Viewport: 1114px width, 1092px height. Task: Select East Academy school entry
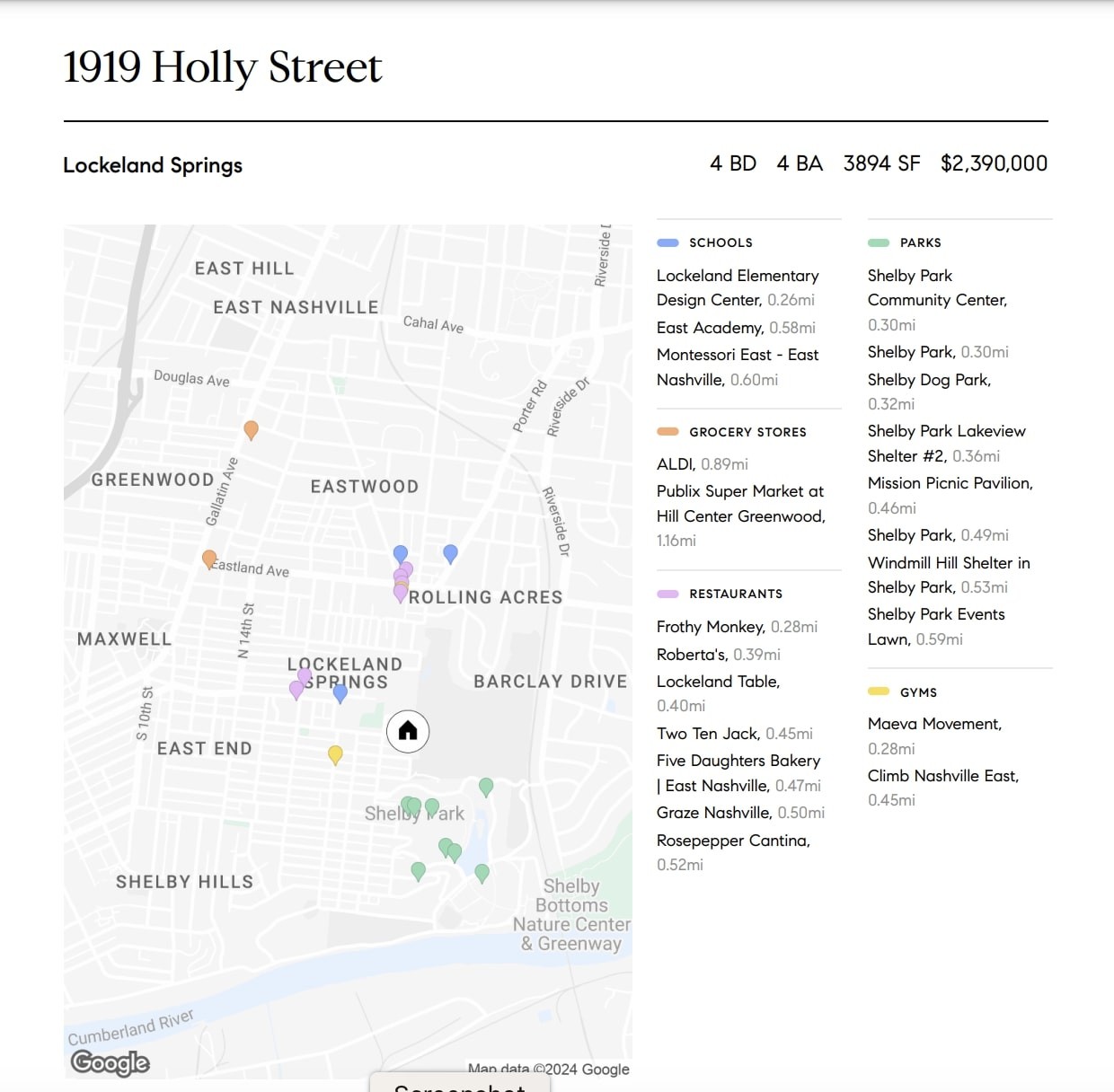(710, 328)
